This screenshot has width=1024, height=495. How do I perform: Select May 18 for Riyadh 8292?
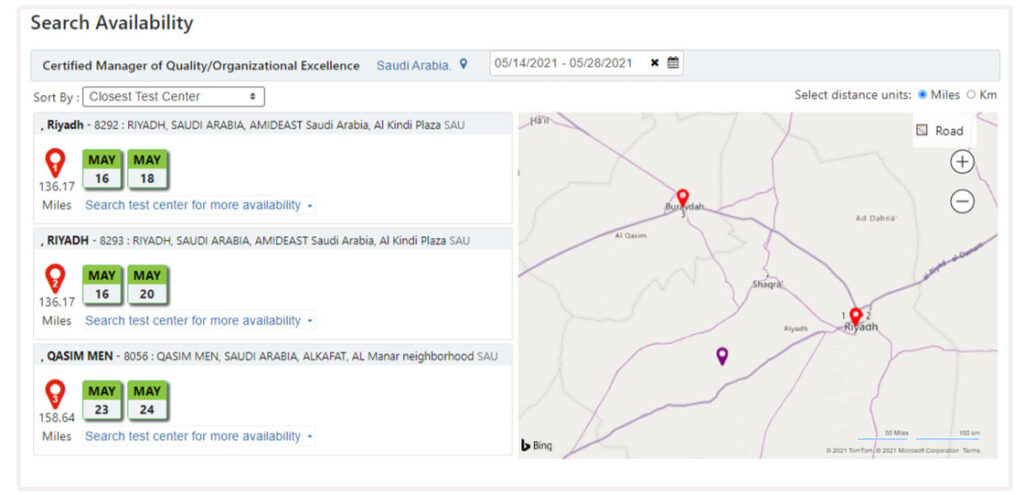147,169
